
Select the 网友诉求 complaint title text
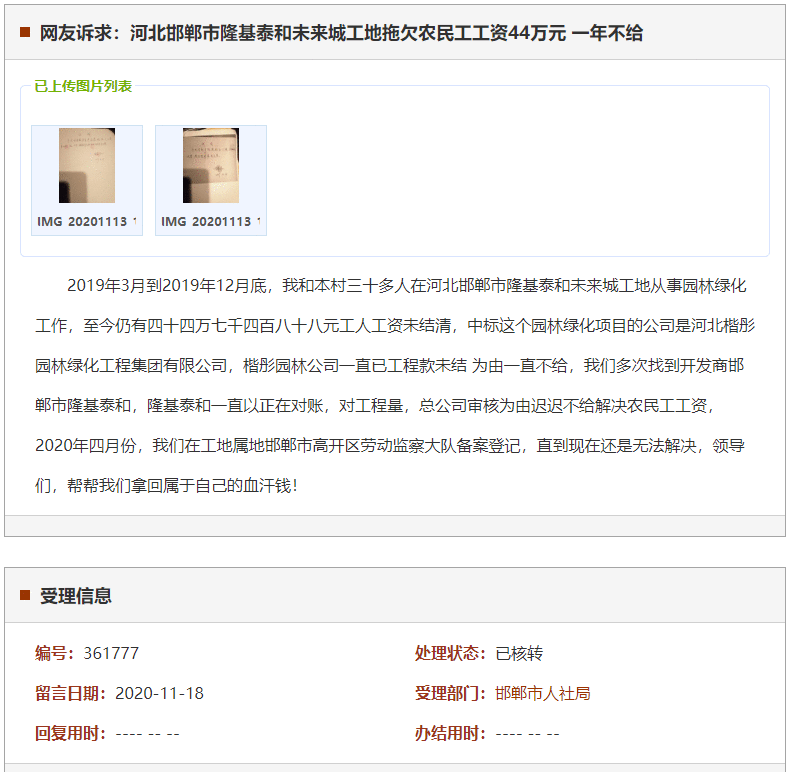click(340, 33)
